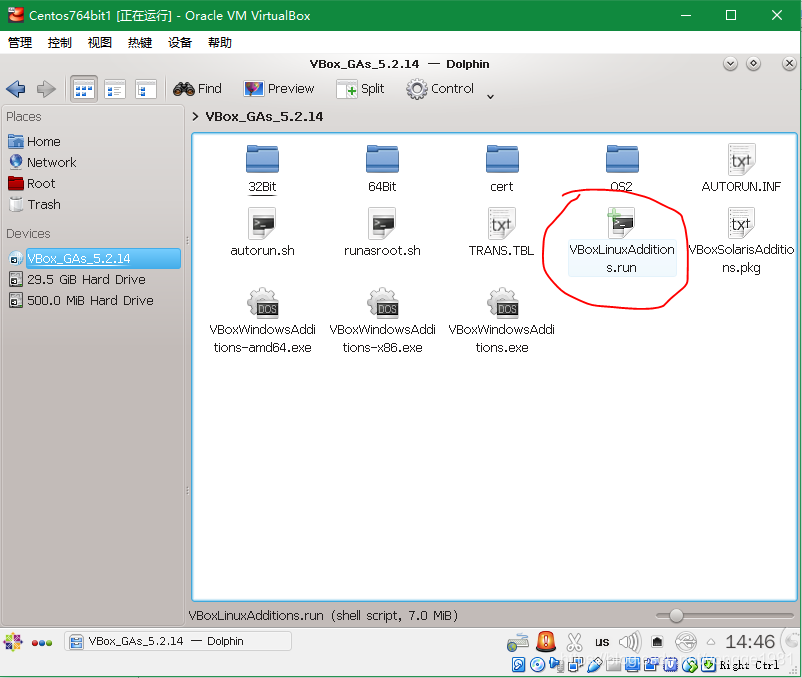
Task: Switch to Details view mode
Action: 146,89
